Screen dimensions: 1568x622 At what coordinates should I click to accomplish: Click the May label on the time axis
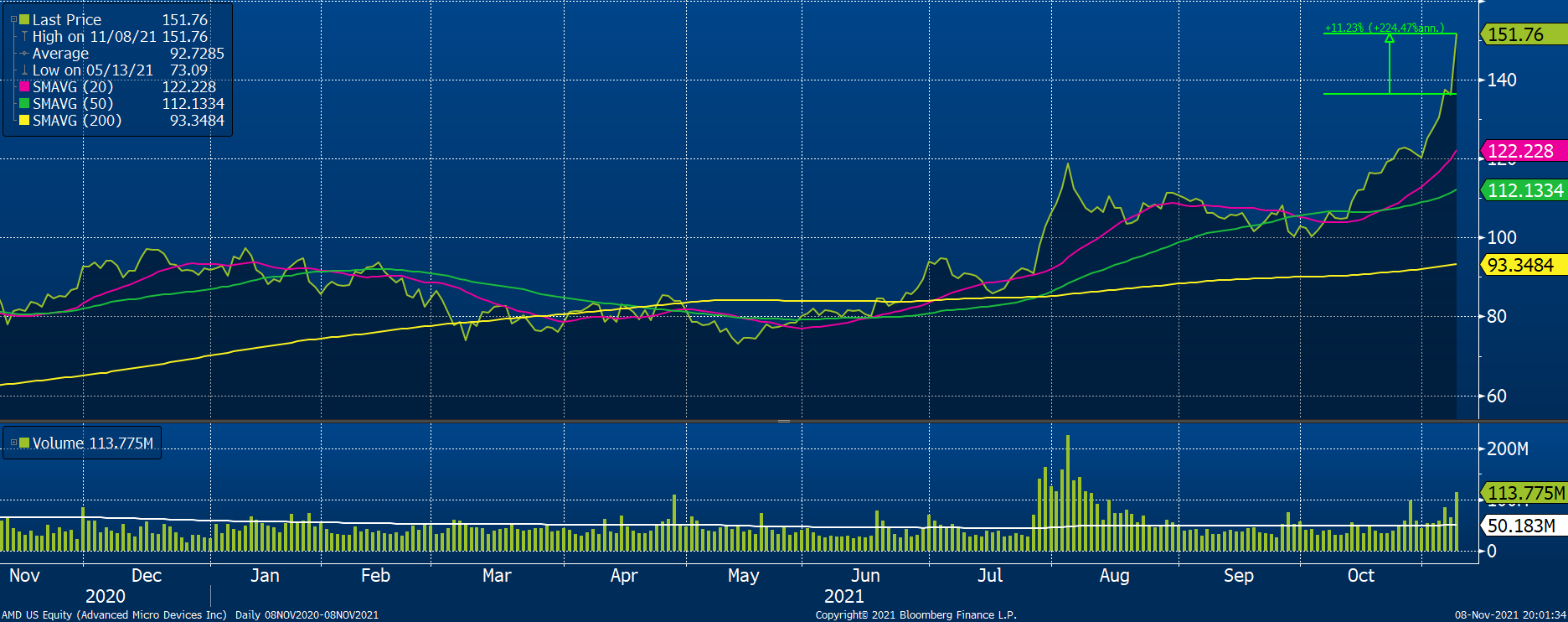pyautogui.click(x=744, y=575)
